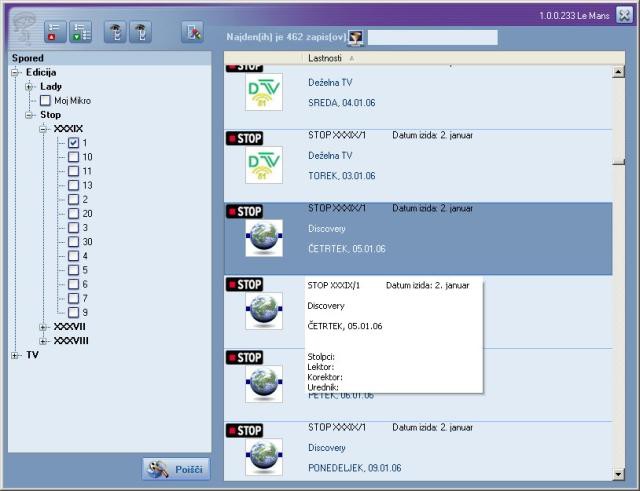Screen dimensions: 640x491
Task: Click the fifth toolbar icon before record count
Action: (x=192, y=31)
